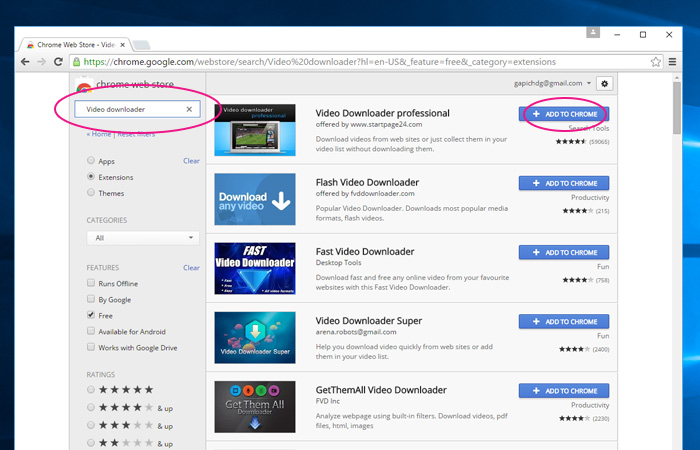Image resolution: width=700 pixels, height=450 pixels.
Task: Enable By Google filter
Action: click(x=91, y=299)
